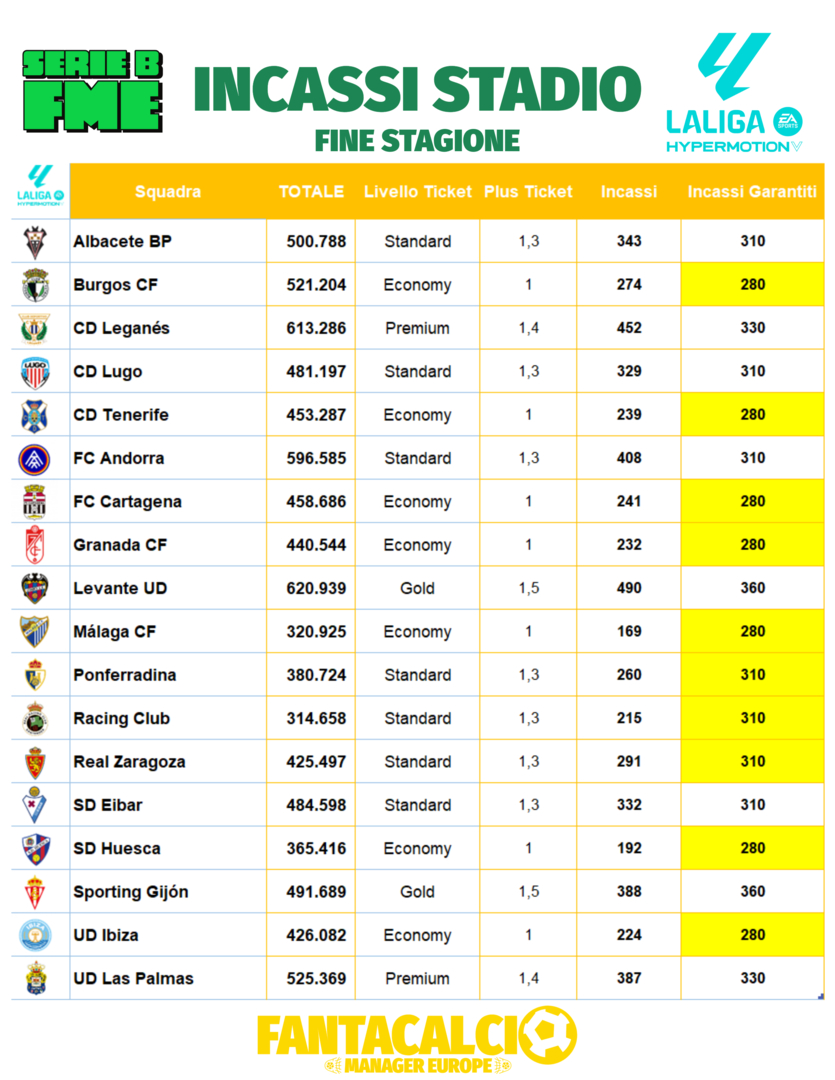Select the Squadra column header
The height and width of the screenshot is (1080, 835).
click(x=168, y=192)
